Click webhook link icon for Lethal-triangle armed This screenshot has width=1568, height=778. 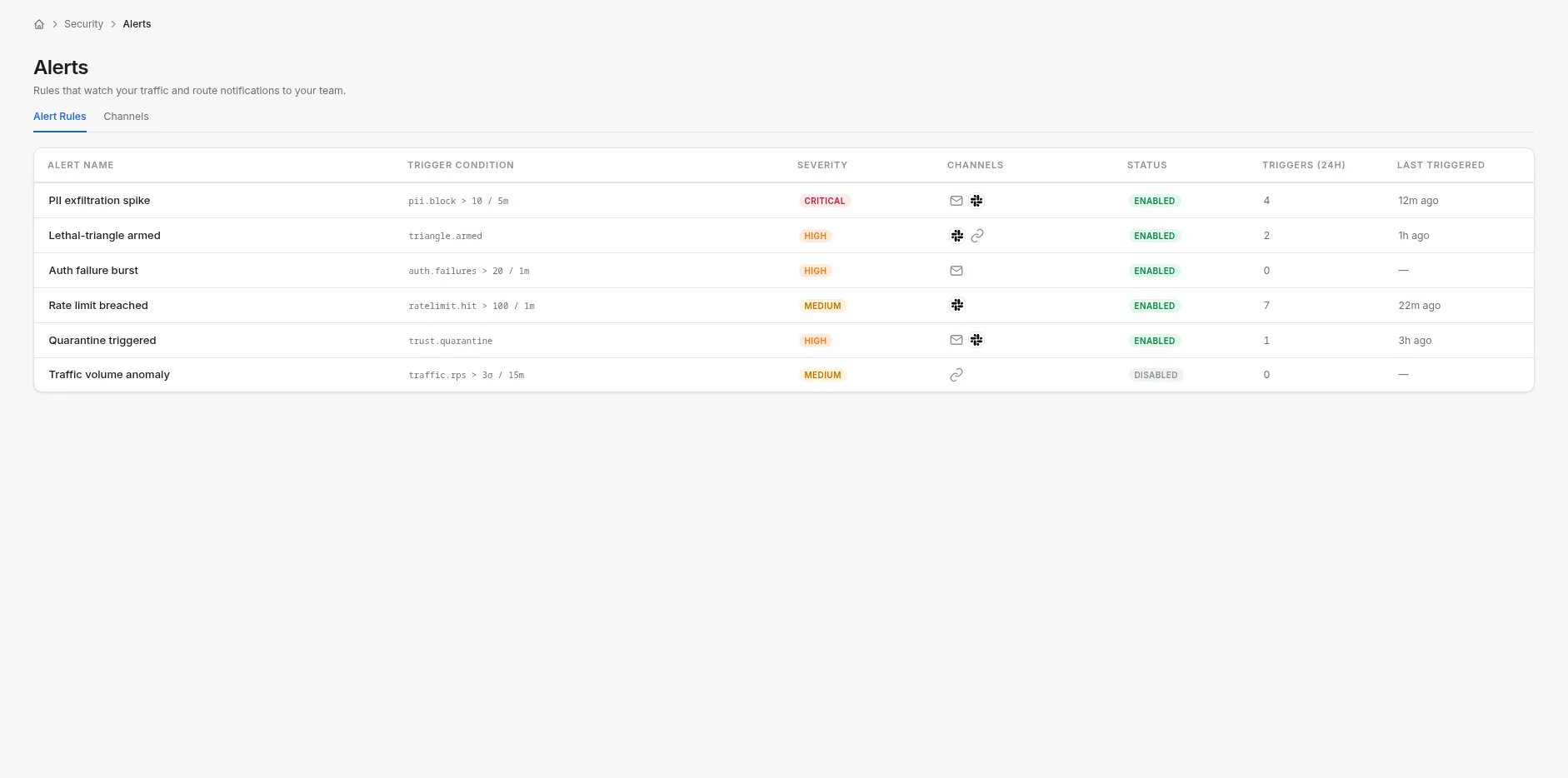[x=977, y=236]
